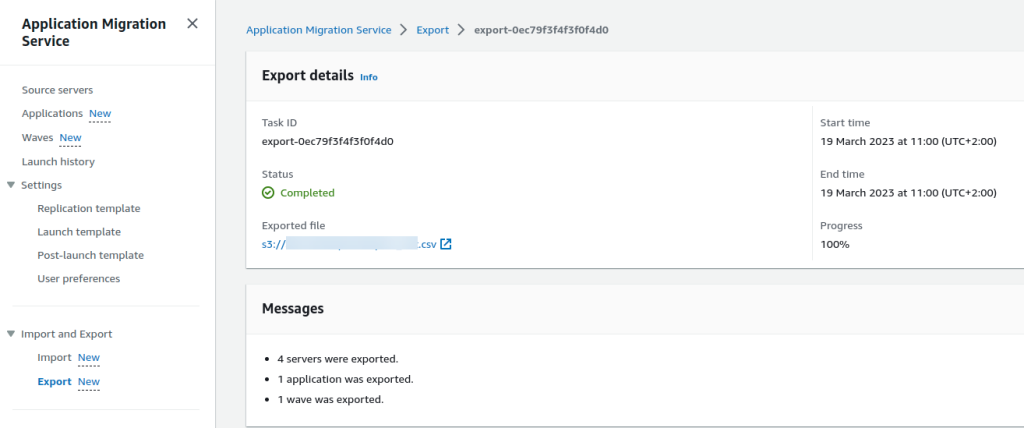
Task: Open User preferences settings
Action: pos(79,279)
